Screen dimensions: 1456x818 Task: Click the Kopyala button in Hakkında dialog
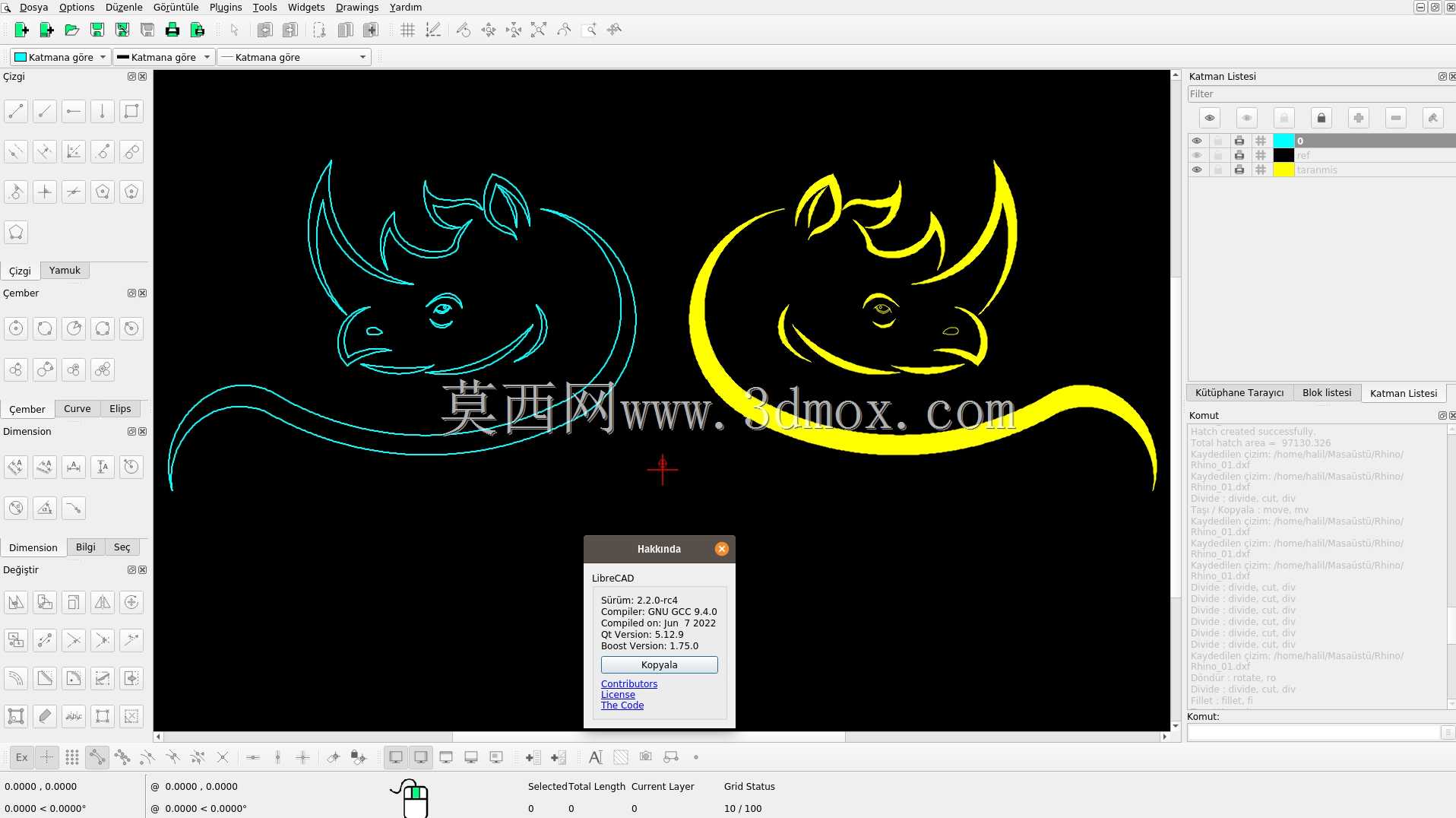pyautogui.click(x=659, y=664)
